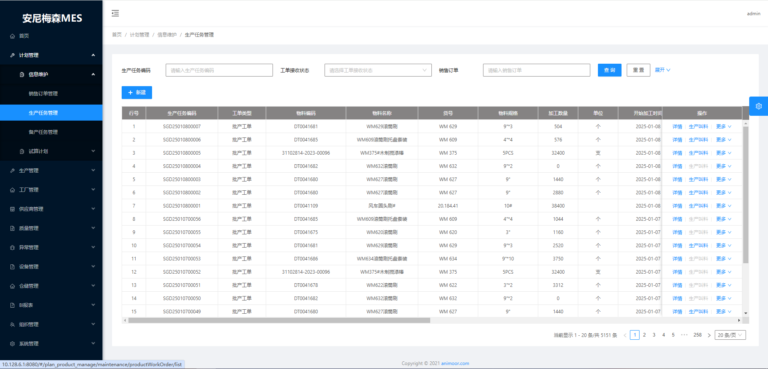Expand the 试算计划 submenu chevron

pos(93,151)
